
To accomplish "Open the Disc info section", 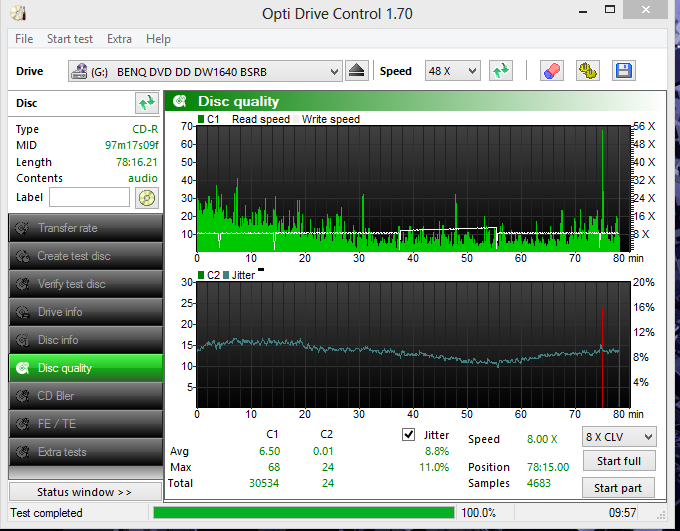I will (x=86, y=340).
